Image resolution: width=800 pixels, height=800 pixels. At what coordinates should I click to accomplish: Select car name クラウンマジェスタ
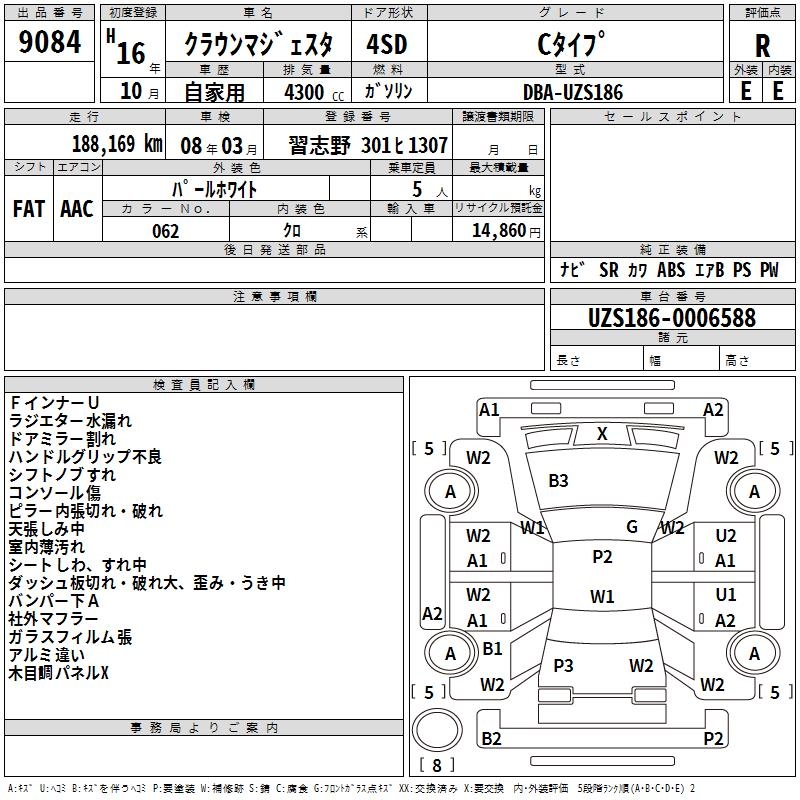point(258,43)
